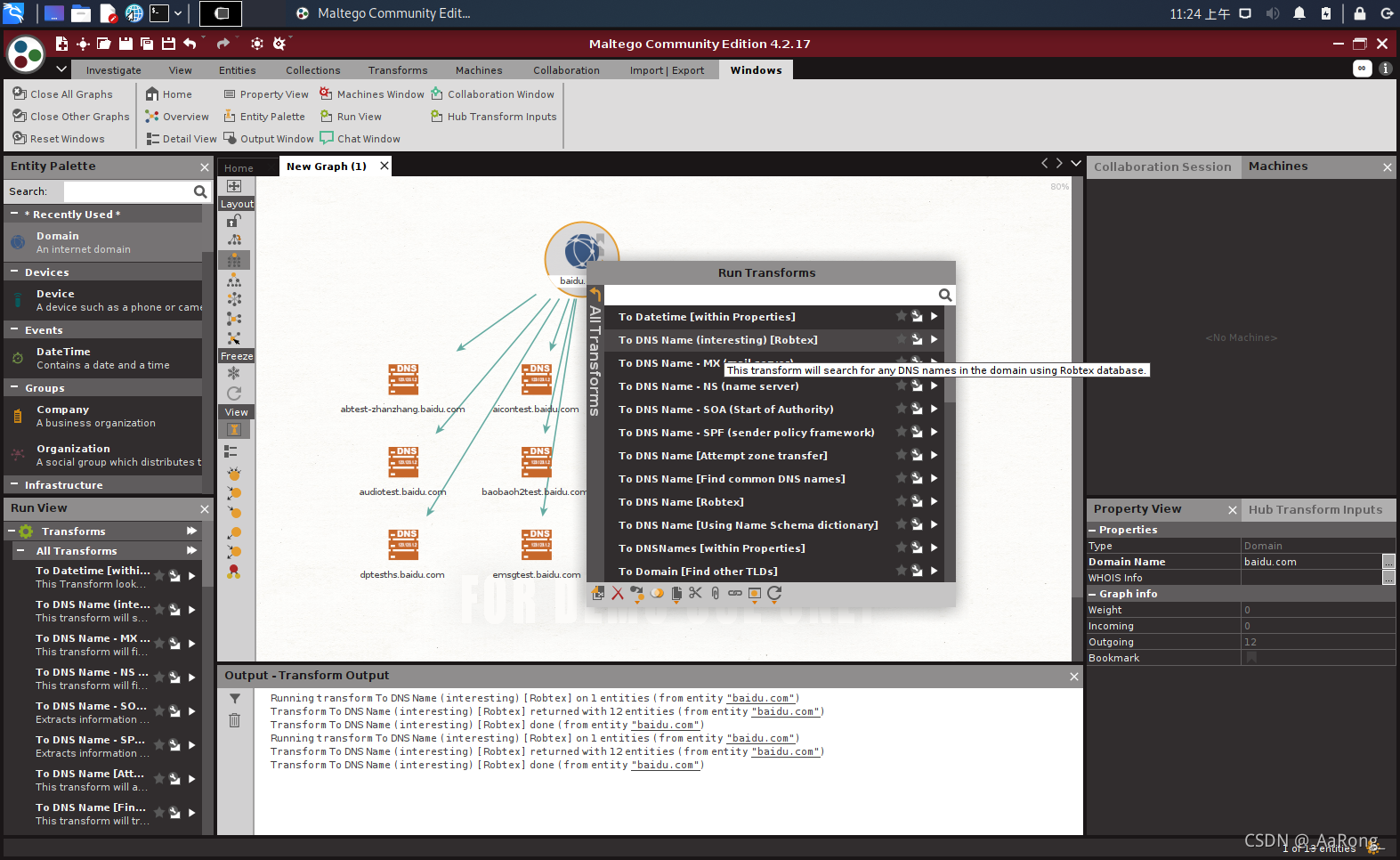Click the layout lock icon under Layout
Screen dimensions: 1400x860
click(x=234, y=220)
